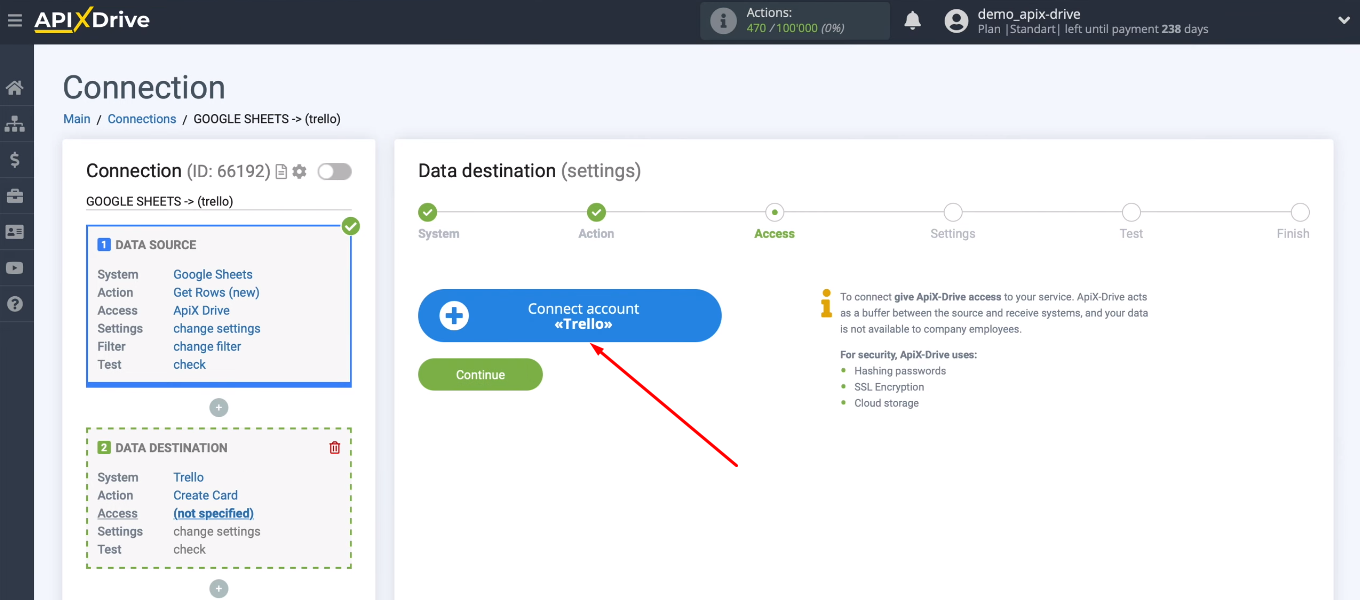This screenshot has width=1360, height=600.
Task: Click the plus expander below the Data Source panel
Action: (218, 407)
